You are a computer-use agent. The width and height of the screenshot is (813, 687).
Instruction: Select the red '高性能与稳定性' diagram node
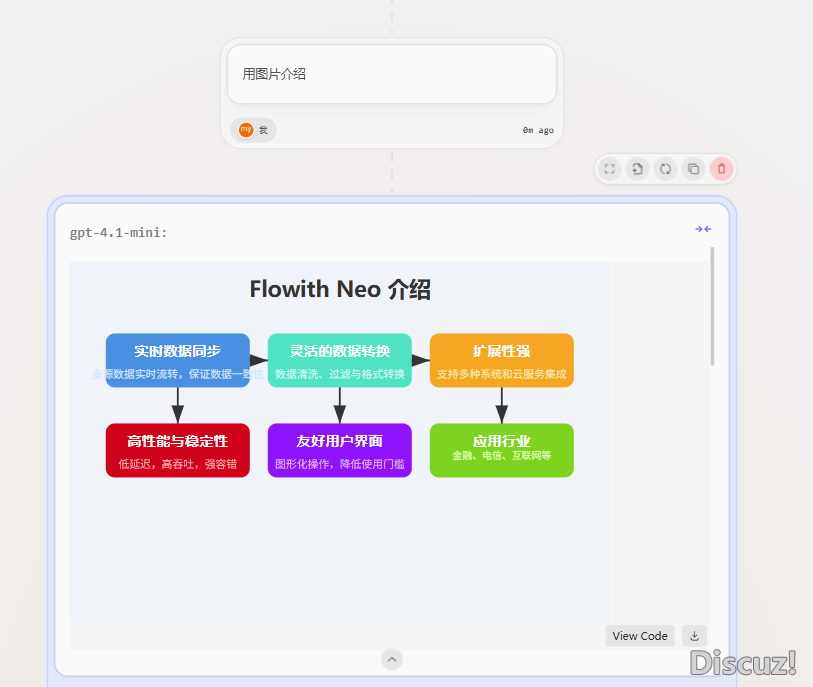point(178,451)
